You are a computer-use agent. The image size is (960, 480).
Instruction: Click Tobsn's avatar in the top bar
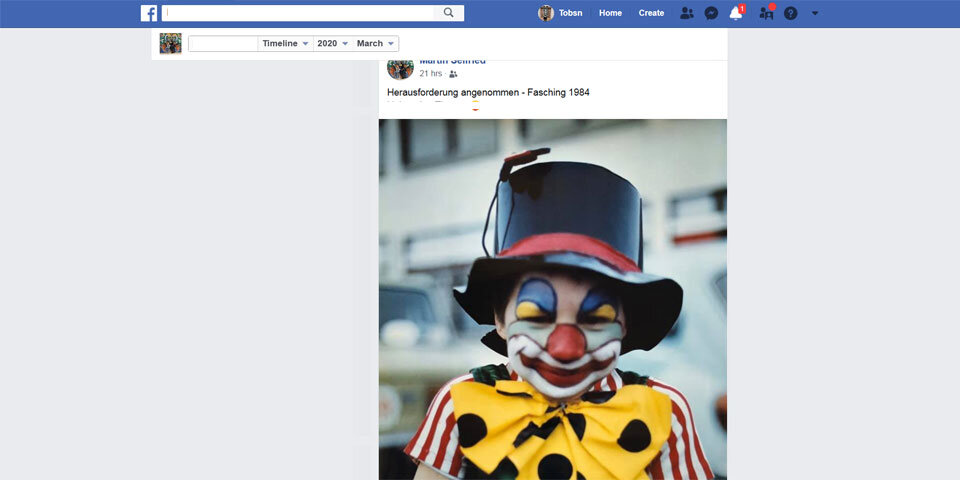pos(546,13)
